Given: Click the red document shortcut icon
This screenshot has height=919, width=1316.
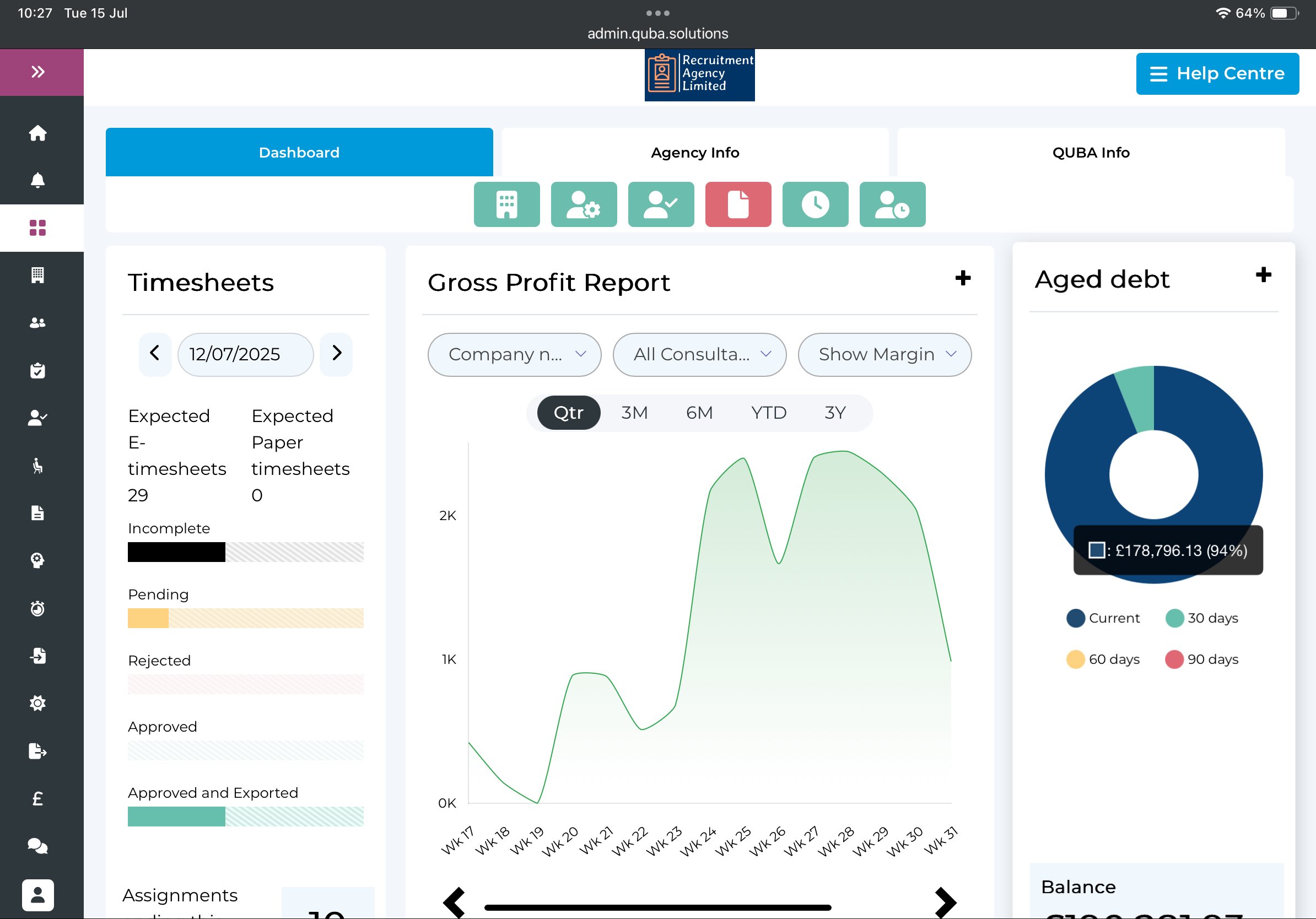Looking at the screenshot, I should click(x=738, y=204).
